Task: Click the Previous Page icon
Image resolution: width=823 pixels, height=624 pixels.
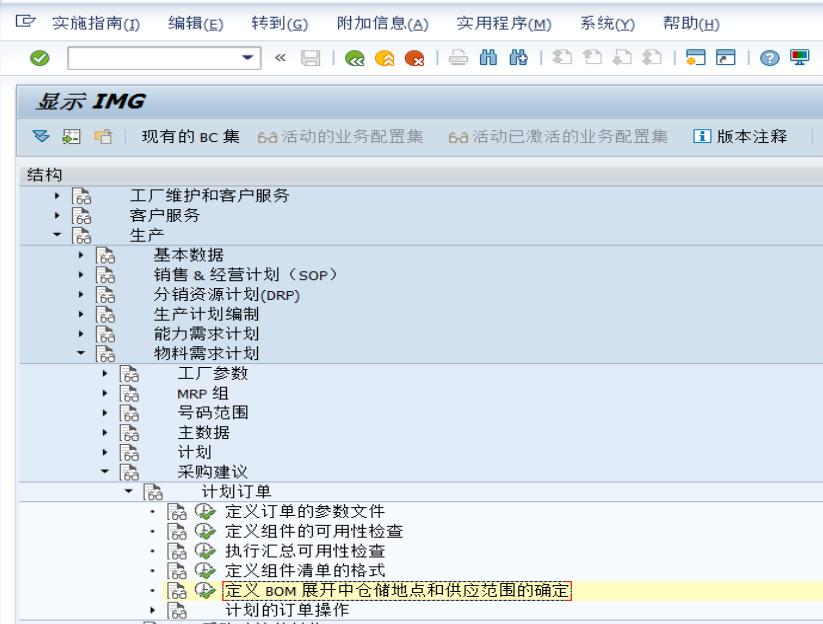Action: coord(593,58)
